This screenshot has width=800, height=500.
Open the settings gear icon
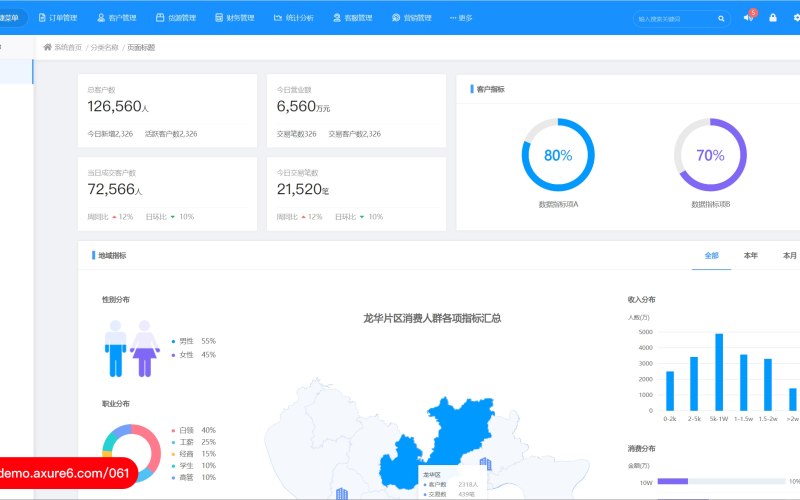click(x=796, y=18)
